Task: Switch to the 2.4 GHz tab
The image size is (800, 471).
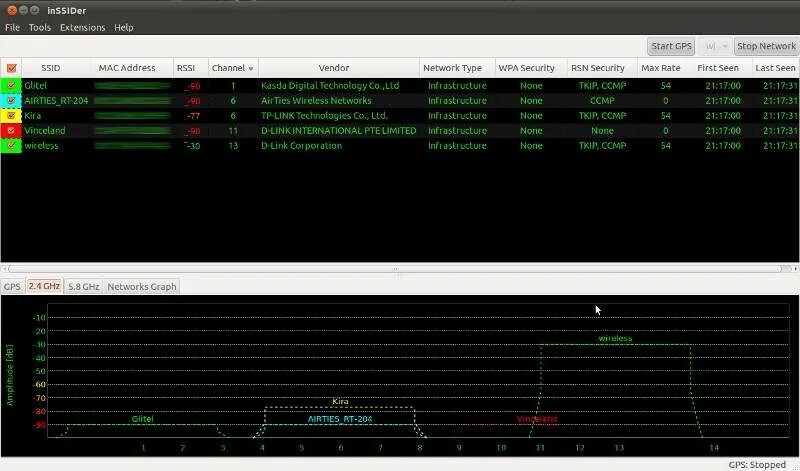Action: click(x=44, y=286)
